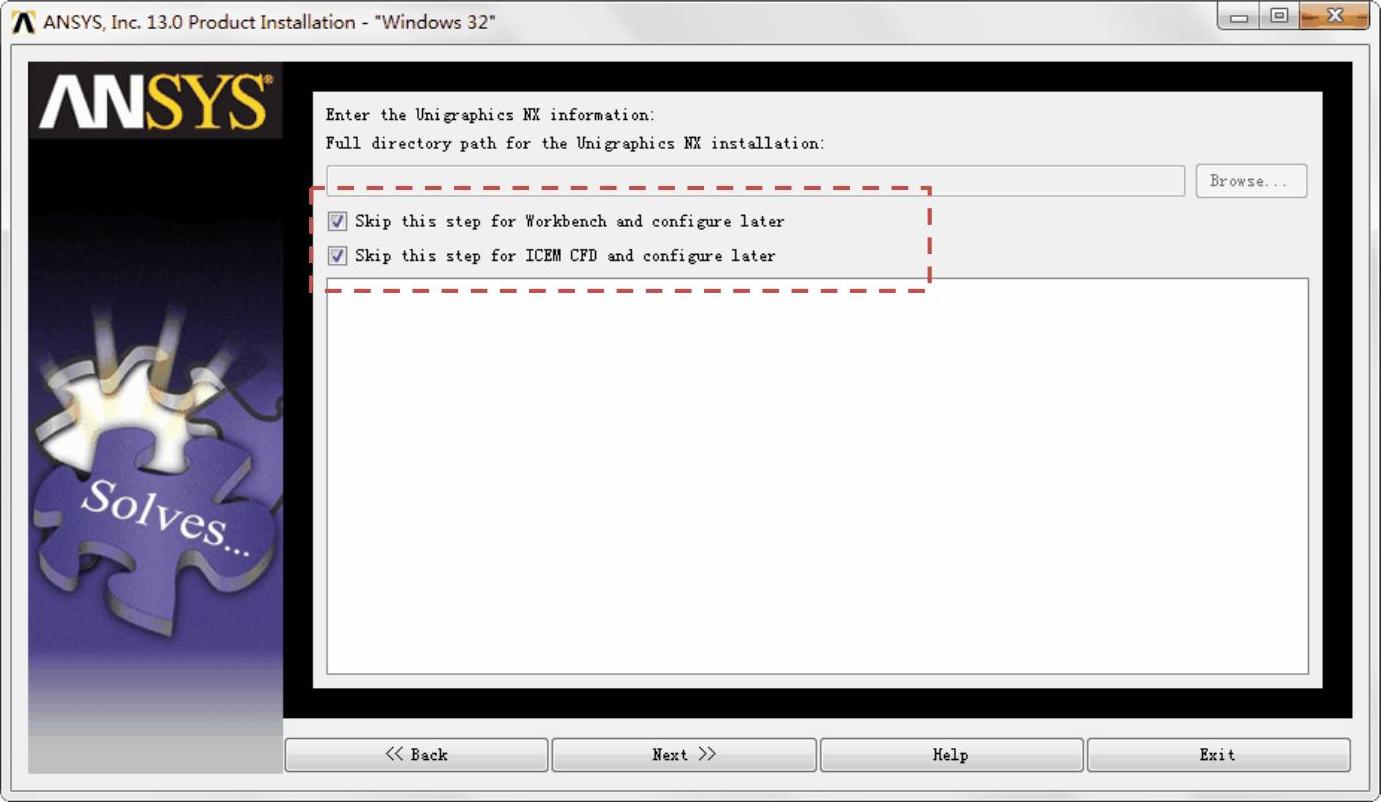Click 'Skip this step for ICEM CFD' label
The width and height of the screenshot is (1381, 802).
565,256
